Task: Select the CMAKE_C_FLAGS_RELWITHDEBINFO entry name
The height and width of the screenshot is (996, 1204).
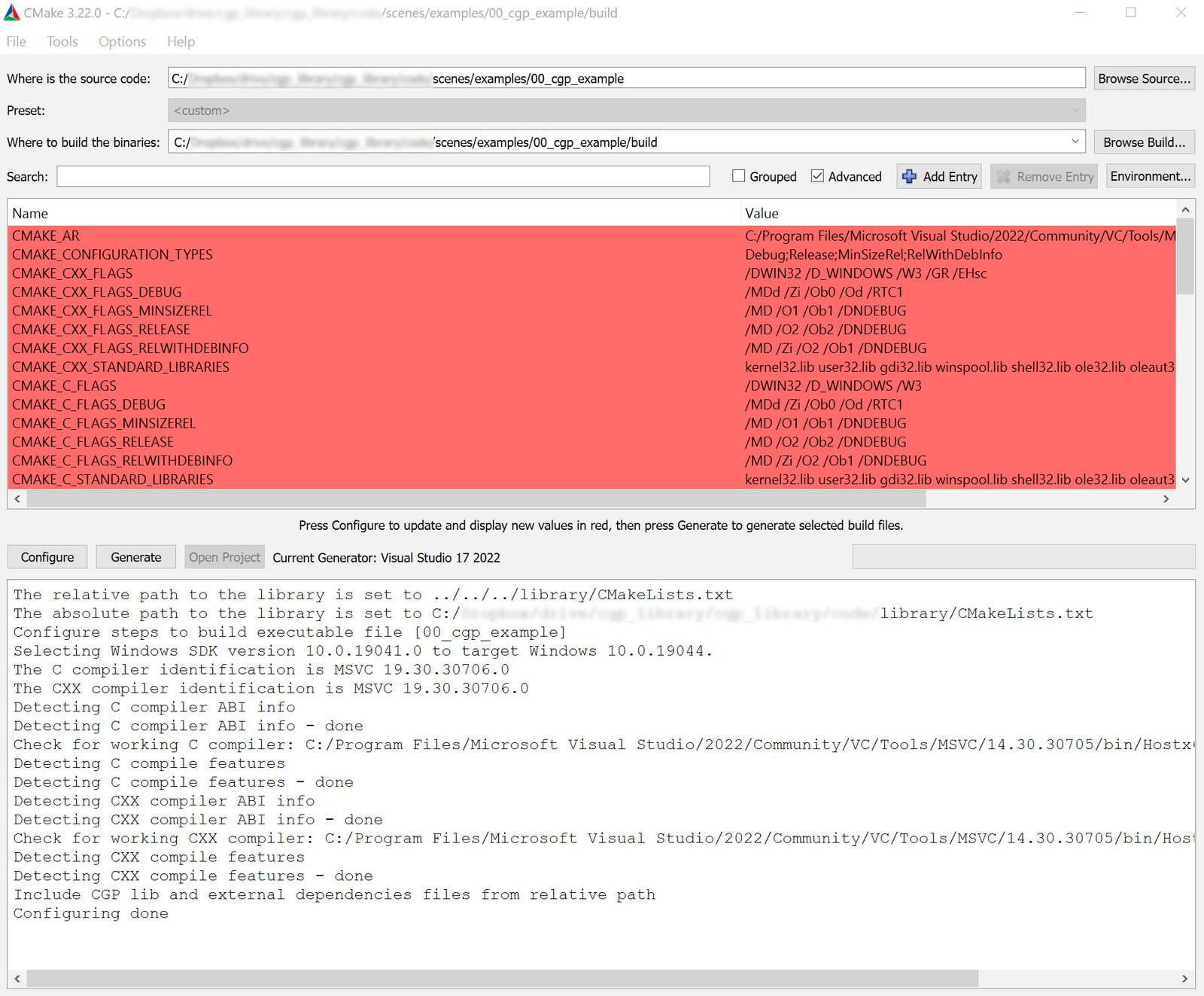Action: [x=122, y=461]
